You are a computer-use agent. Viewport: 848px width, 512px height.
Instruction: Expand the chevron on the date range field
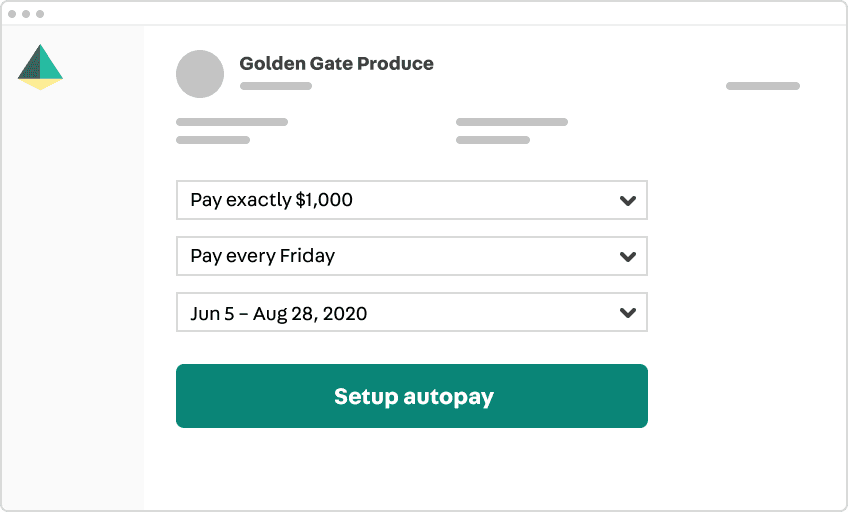pyautogui.click(x=627, y=312)
